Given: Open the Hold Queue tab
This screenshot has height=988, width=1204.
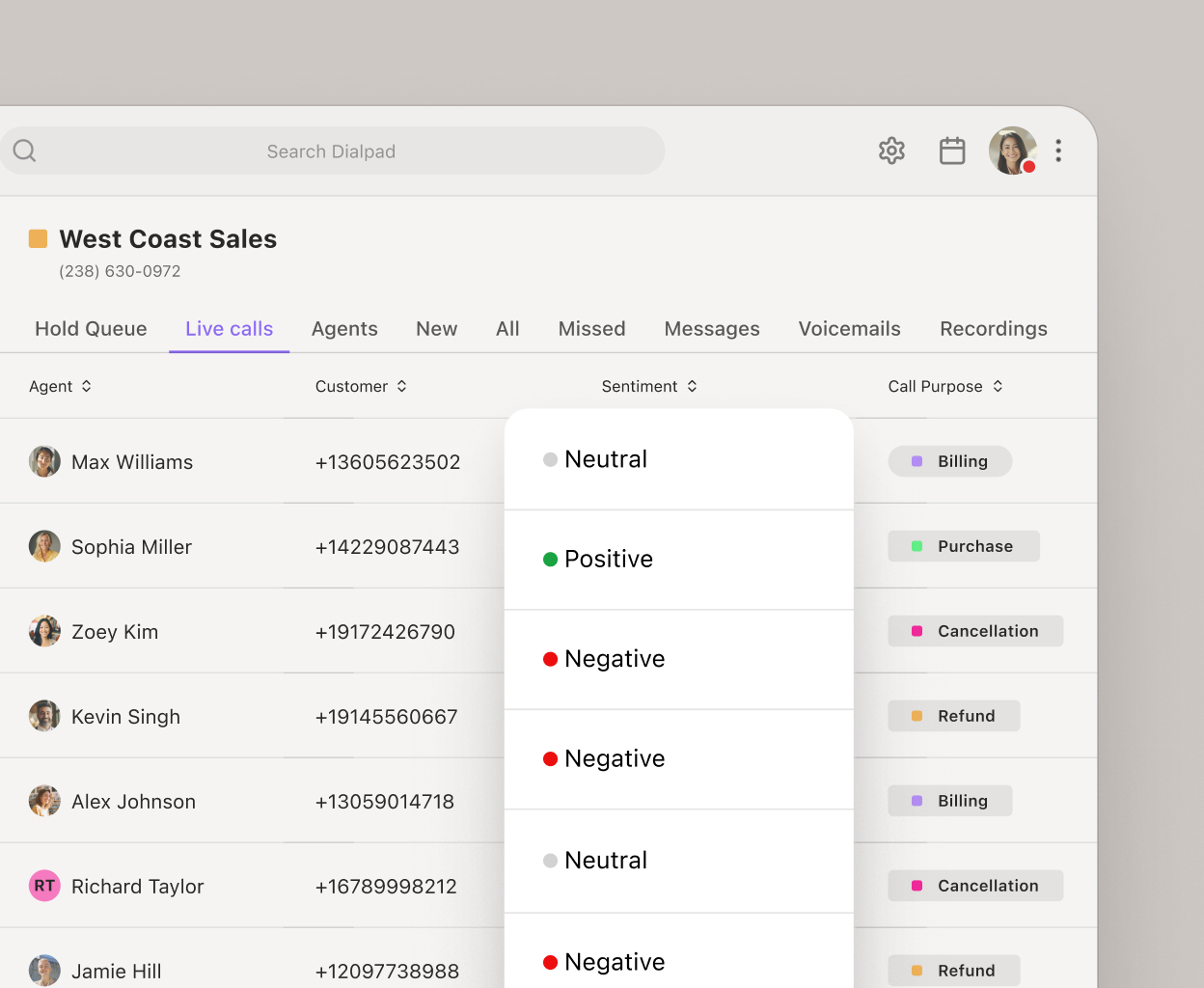Looking at the screenshot, I should (x=91, y=328).
